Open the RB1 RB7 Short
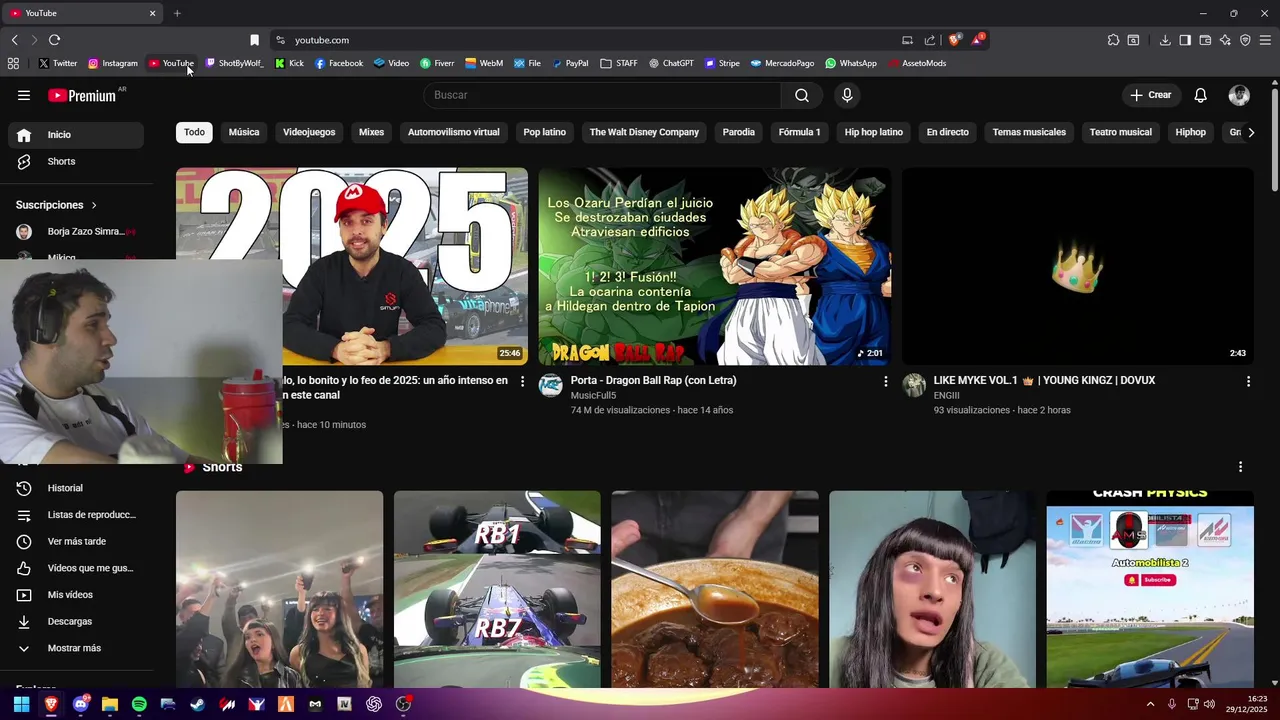The image size is (1280, 720). point(497,589)
